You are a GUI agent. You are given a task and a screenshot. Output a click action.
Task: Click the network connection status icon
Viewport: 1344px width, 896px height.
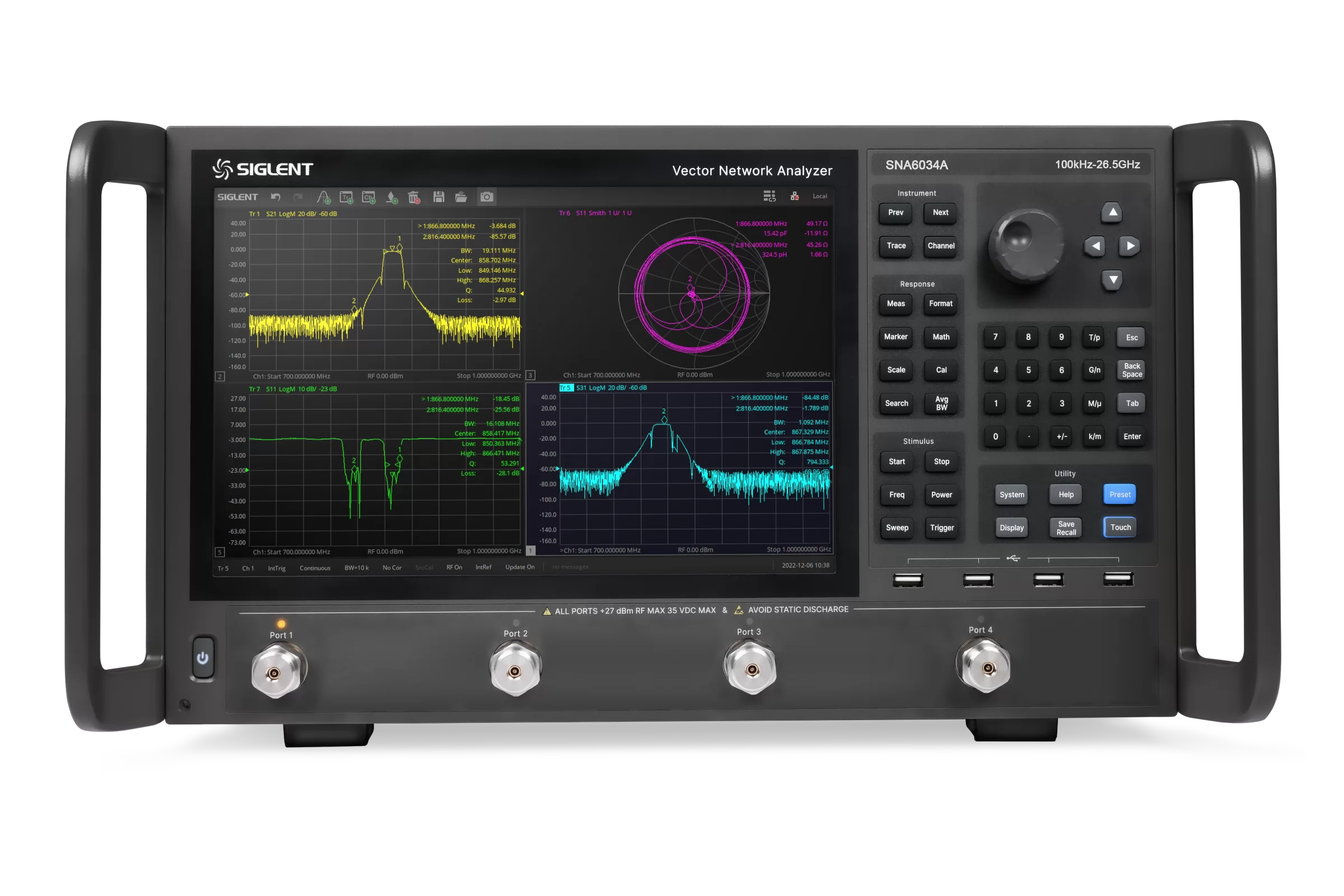795,197
